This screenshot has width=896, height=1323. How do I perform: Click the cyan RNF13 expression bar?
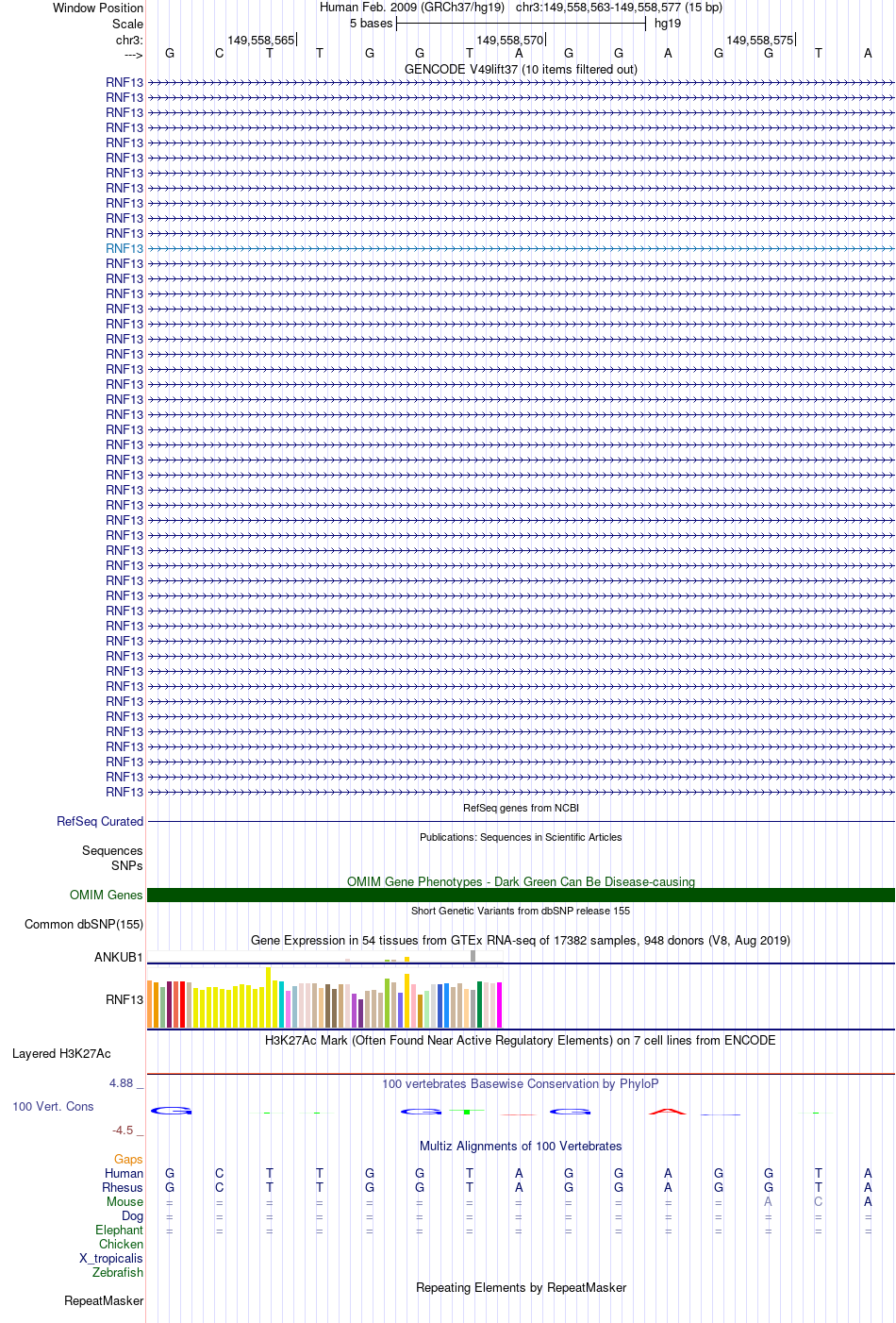click(x=281, y=1005)
